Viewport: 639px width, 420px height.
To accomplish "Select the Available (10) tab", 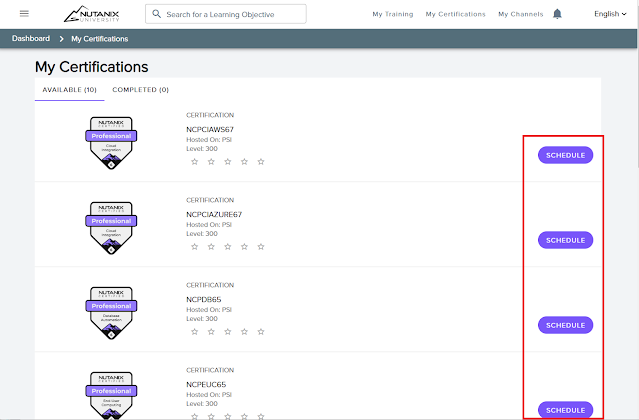I will tap(70, 90).
